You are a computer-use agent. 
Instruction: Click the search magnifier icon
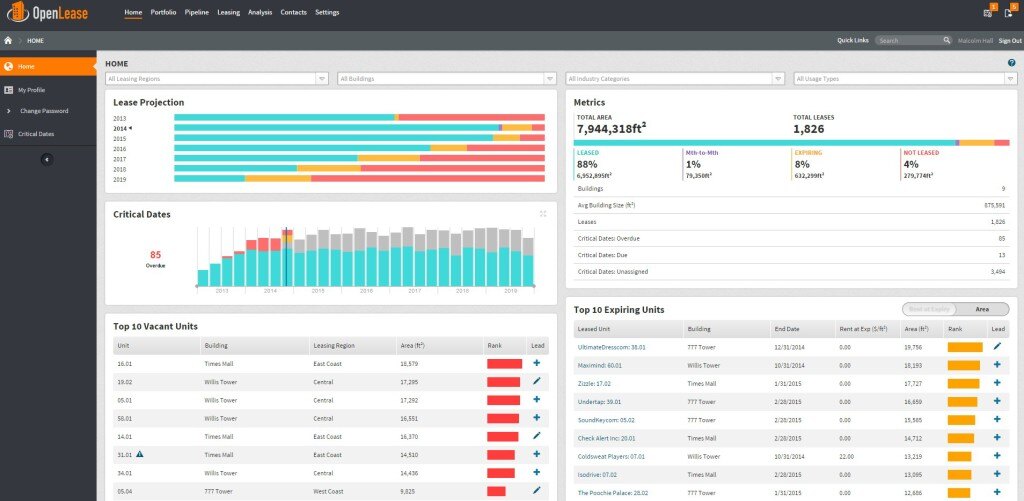(946, 41)
